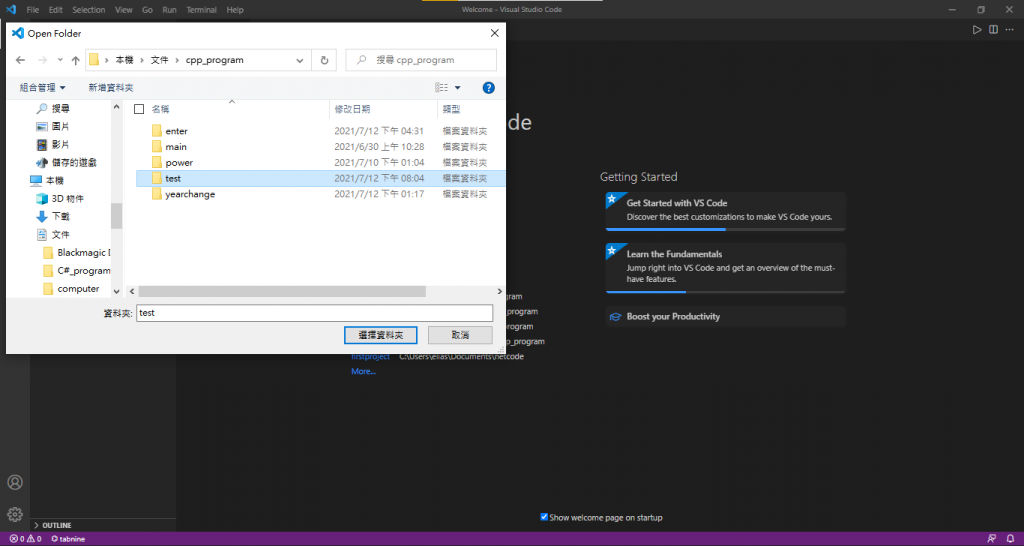
Task: Open the Accounts icon in VS Code activity bar
Action: [15, 483]
